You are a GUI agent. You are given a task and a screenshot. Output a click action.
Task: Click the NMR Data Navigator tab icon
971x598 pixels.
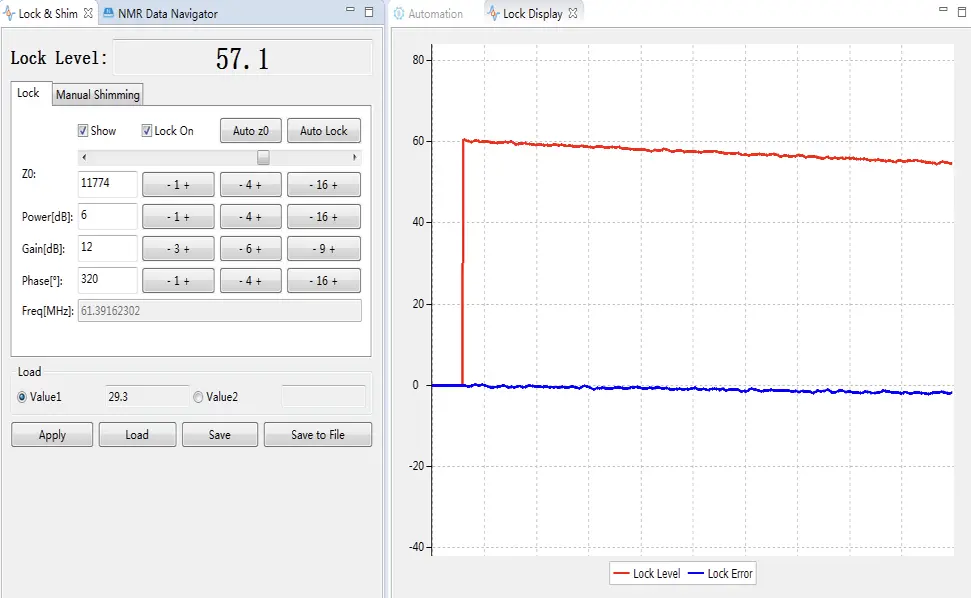(x=108, y=14)
